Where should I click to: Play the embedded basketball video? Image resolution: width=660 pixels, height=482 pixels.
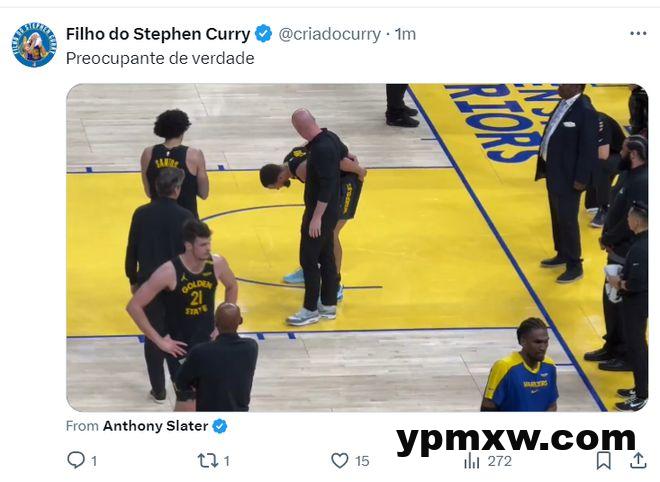356,247
